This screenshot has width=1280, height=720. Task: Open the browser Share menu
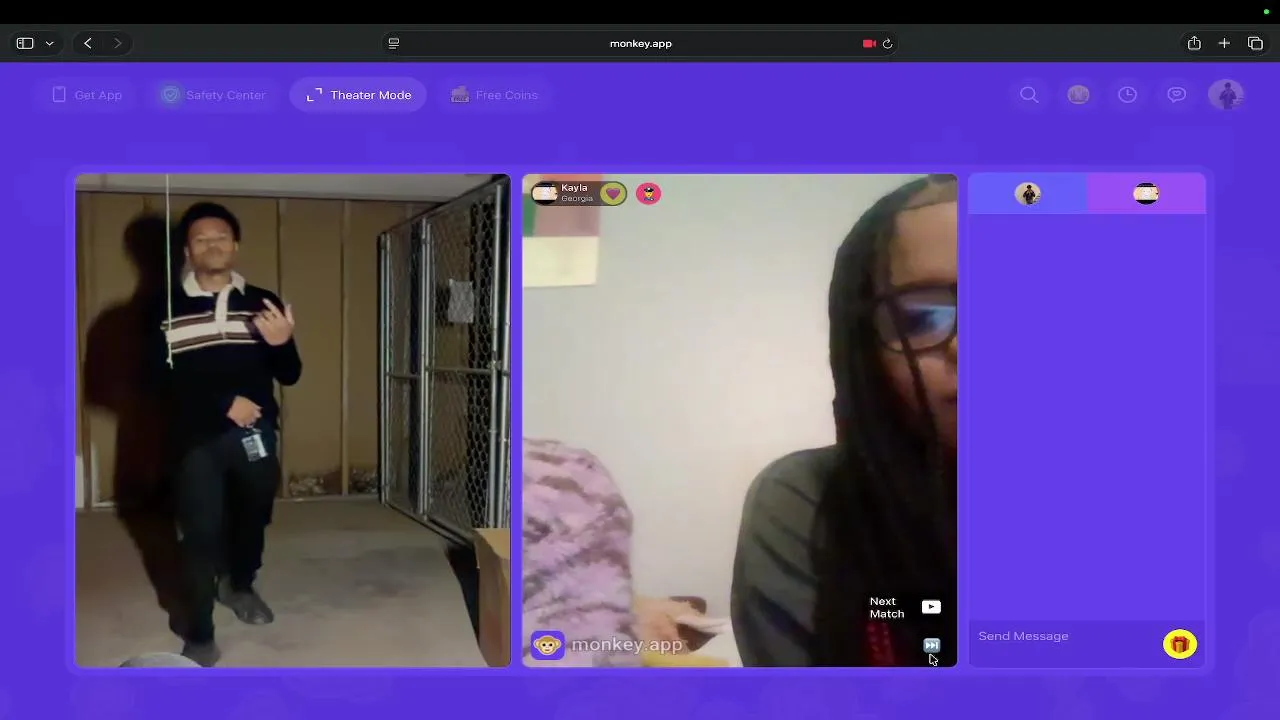pyautogui.click(x=1194, y=43)
